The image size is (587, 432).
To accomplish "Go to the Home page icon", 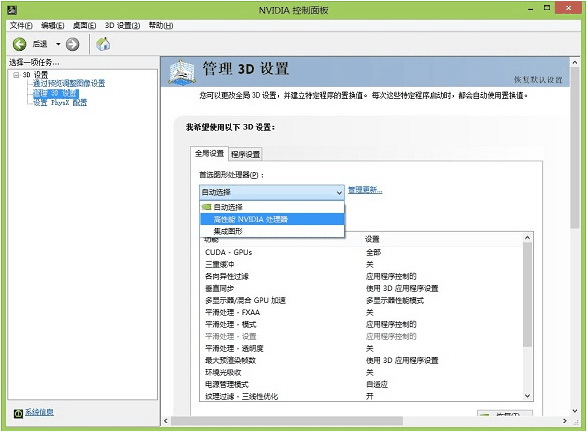I will 103,44.
